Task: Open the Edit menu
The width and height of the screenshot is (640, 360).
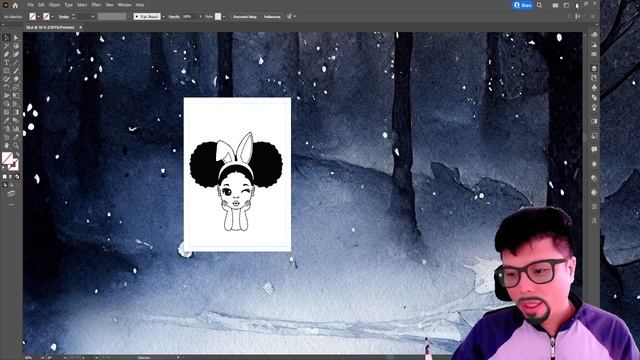Action: click(41, 5)
